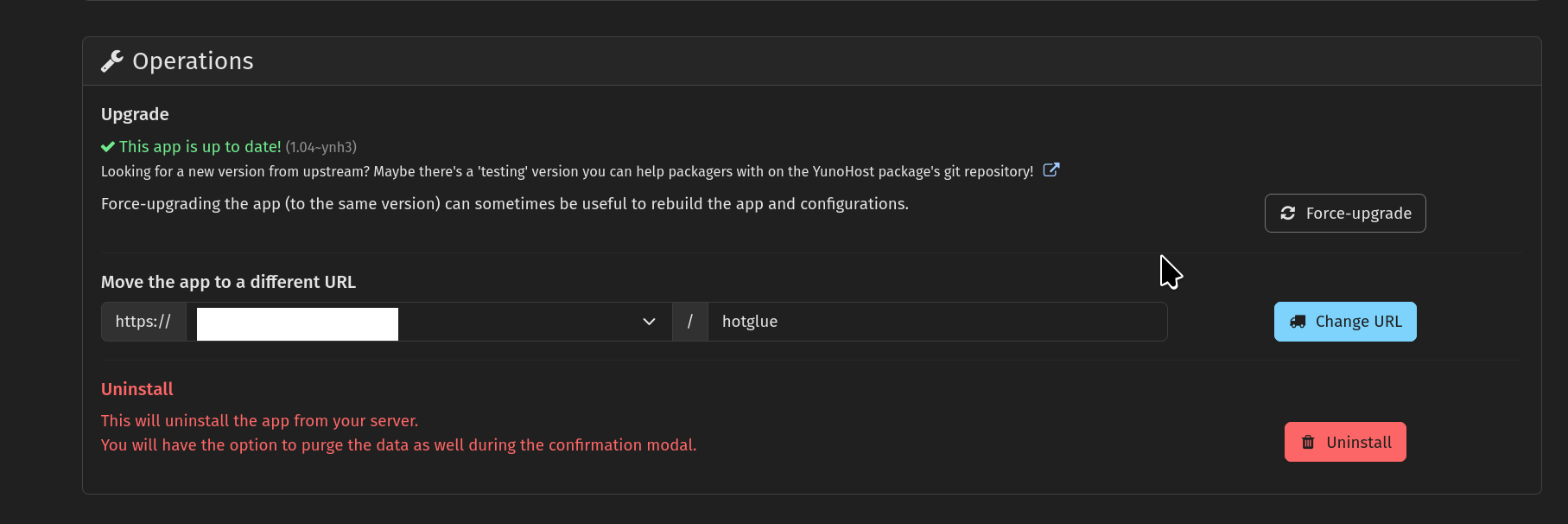The height and width of the screenshot is (524, 1568).
Task: Expand the domain dropdown chevron arrow
Action: pyautogui.click(x=649, y=322)
